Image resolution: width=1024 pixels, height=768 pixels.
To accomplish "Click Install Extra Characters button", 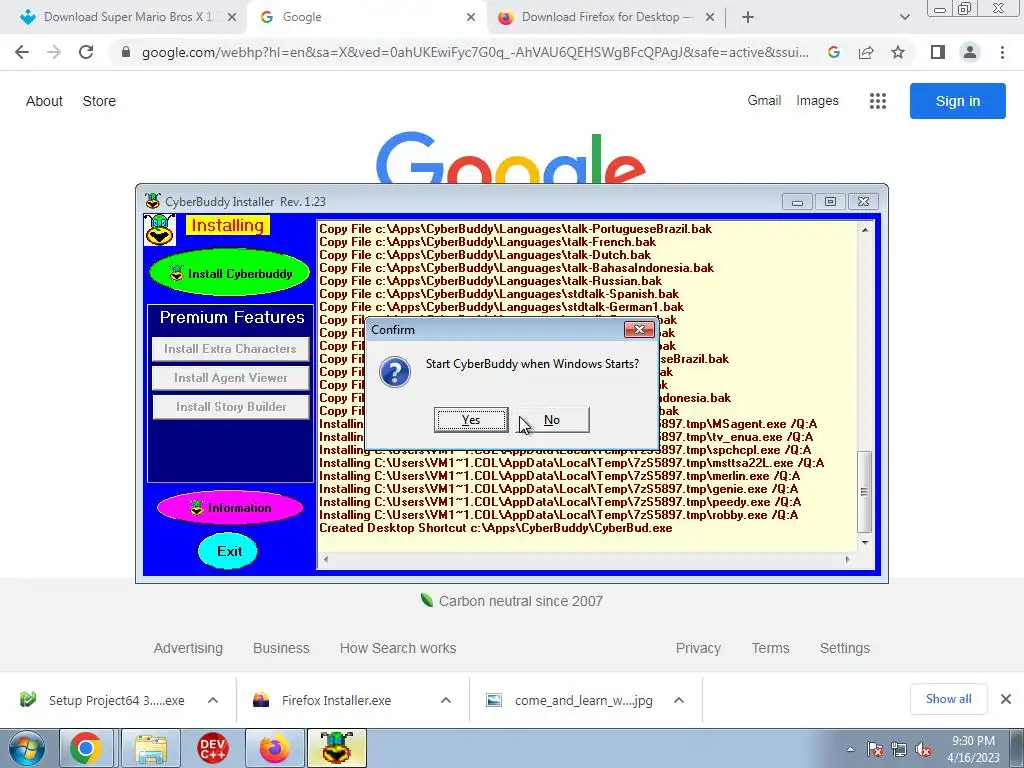I will (x=231, y=349).
